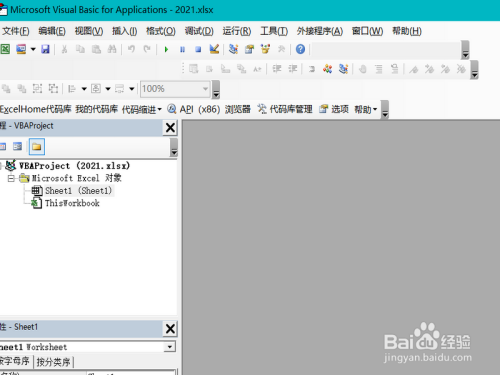500x375 pixels.
Task: Save the project with the floppy disk icon
Action: [45, 49]
